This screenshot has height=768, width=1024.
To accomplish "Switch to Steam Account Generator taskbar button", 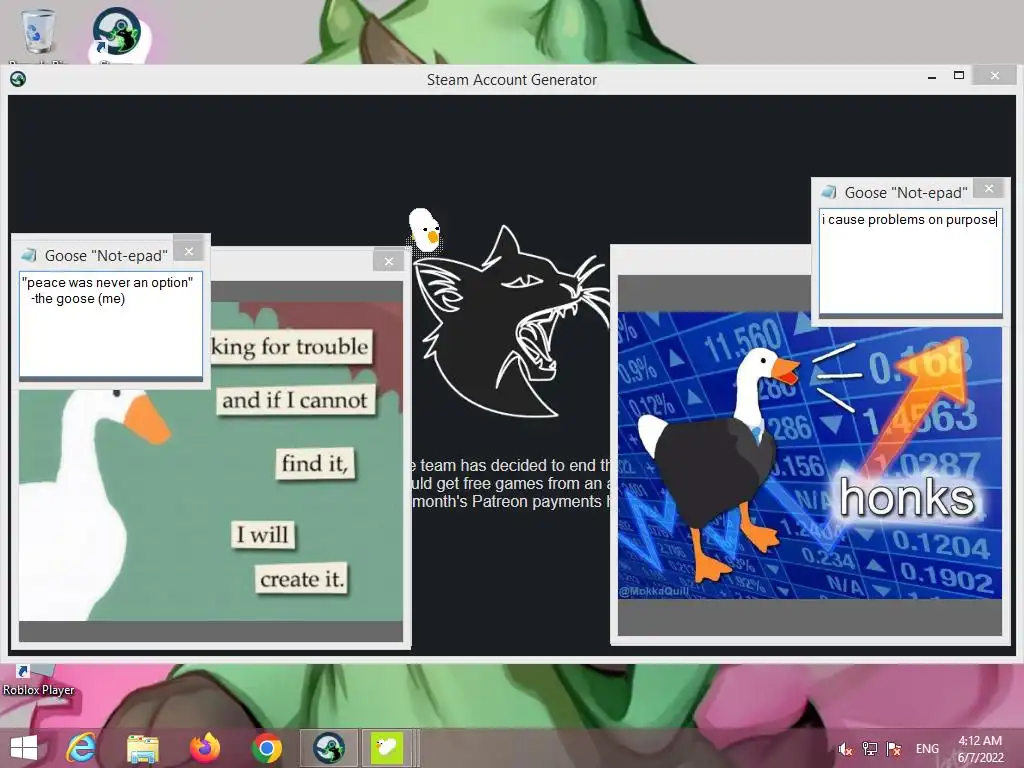I will tap(328, 748).
